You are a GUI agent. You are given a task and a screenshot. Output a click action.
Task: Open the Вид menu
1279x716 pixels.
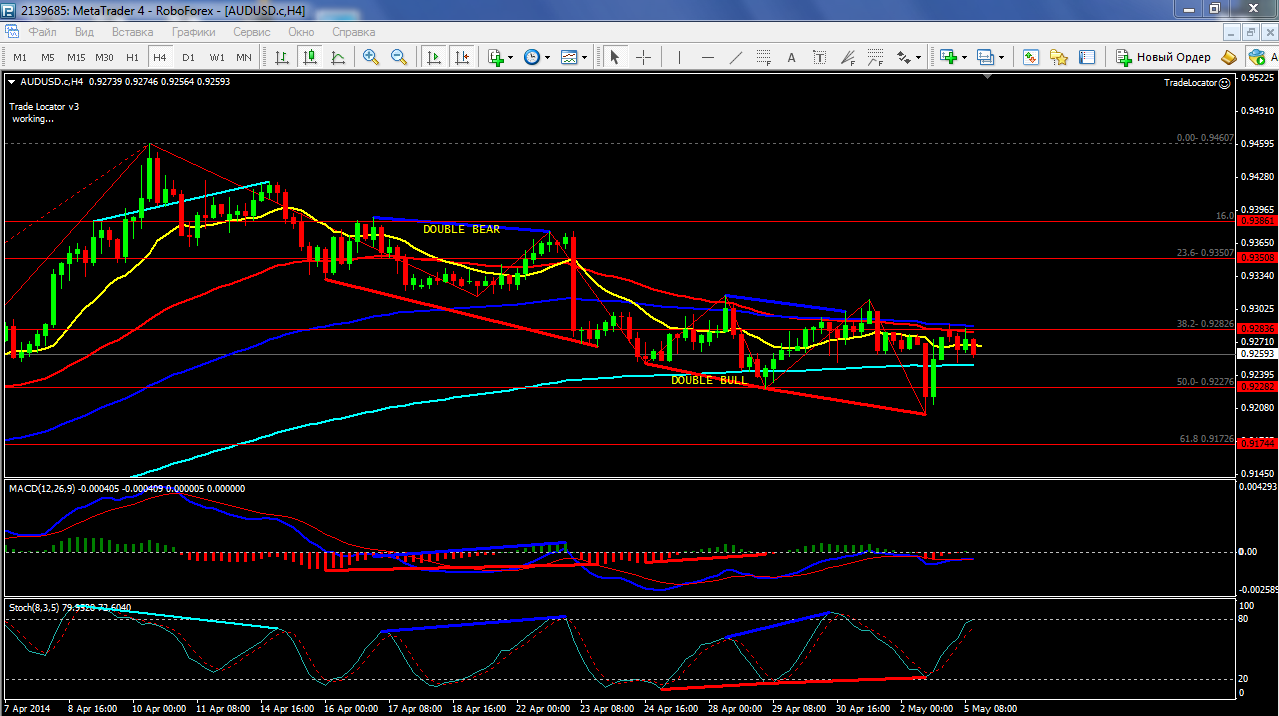pyautogui.click(x=85, y=31)
